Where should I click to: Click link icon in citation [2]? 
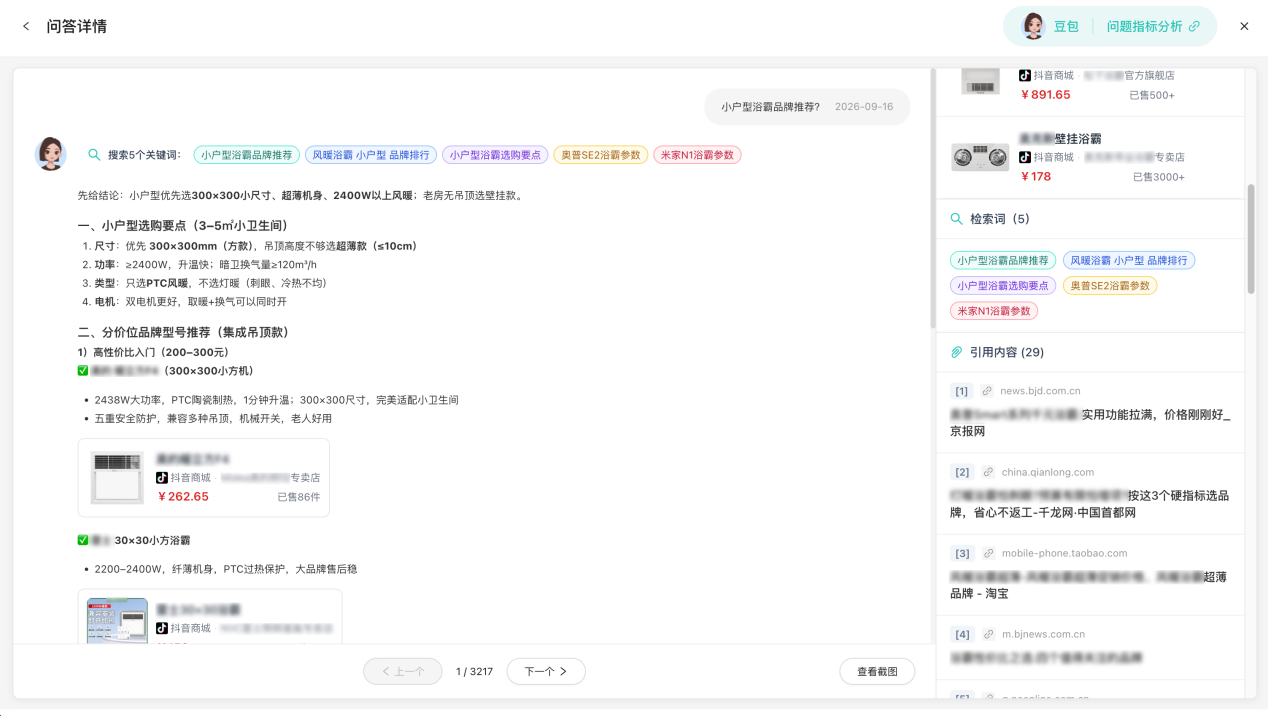click(x=987, y=472)
